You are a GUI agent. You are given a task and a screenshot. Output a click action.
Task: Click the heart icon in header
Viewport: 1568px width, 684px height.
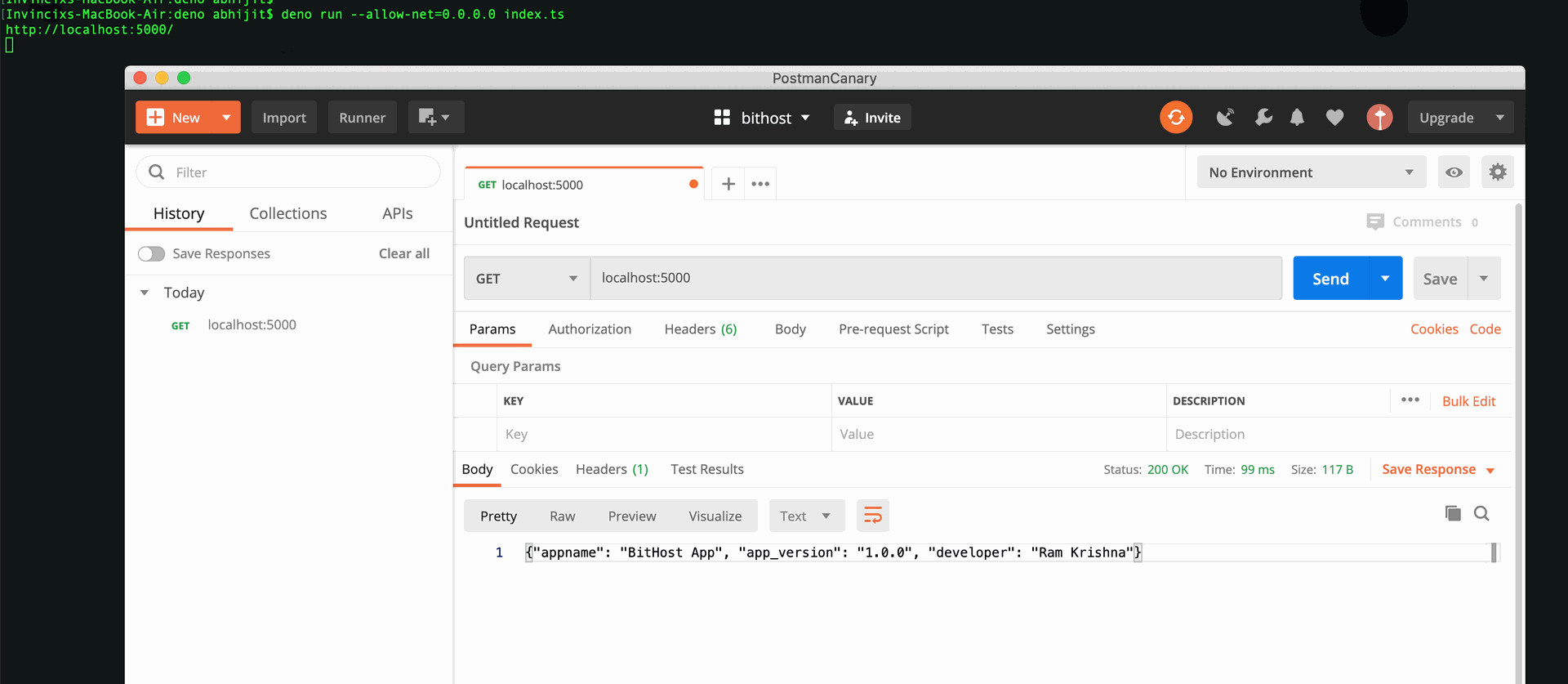pos(1334,118)
